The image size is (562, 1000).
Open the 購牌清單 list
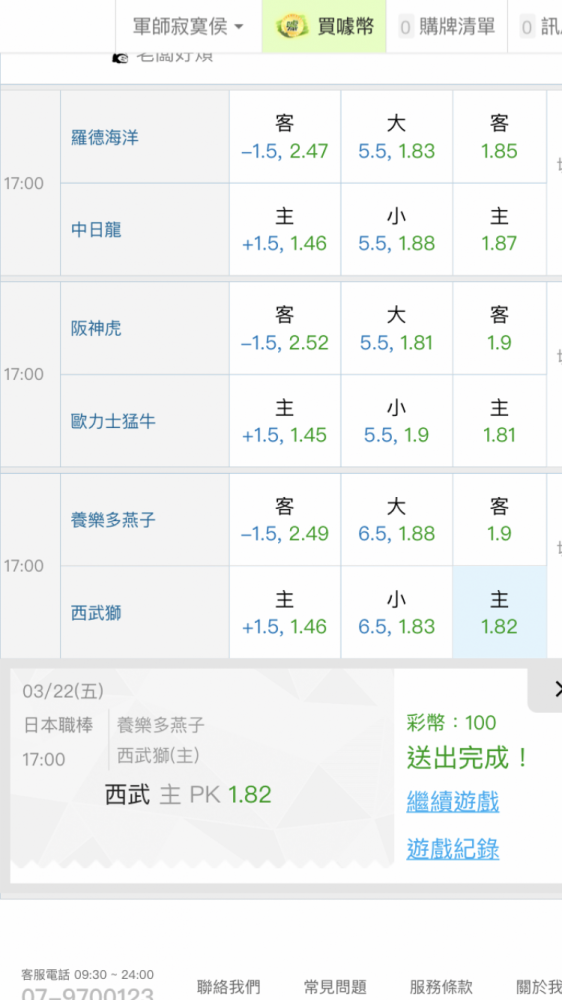tap(447, 27)
